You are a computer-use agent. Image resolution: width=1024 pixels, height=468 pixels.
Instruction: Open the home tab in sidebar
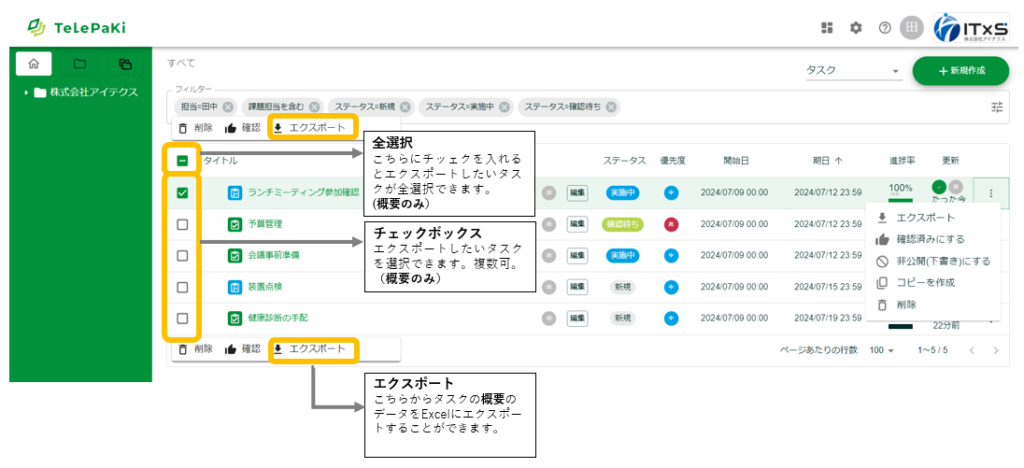[x=34, y=65]
